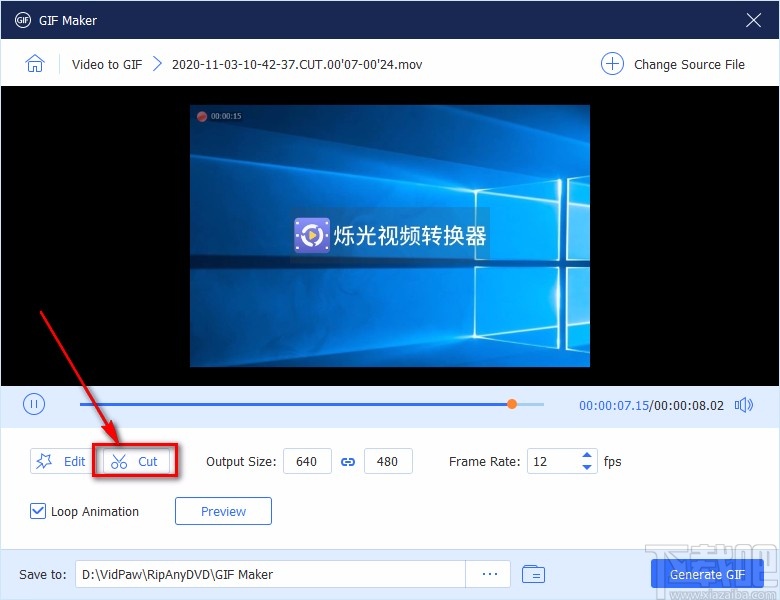This screenshot has height=600, width=780.
Task: Uncheck Loop Animation checkbox
Action: (38, 511)
